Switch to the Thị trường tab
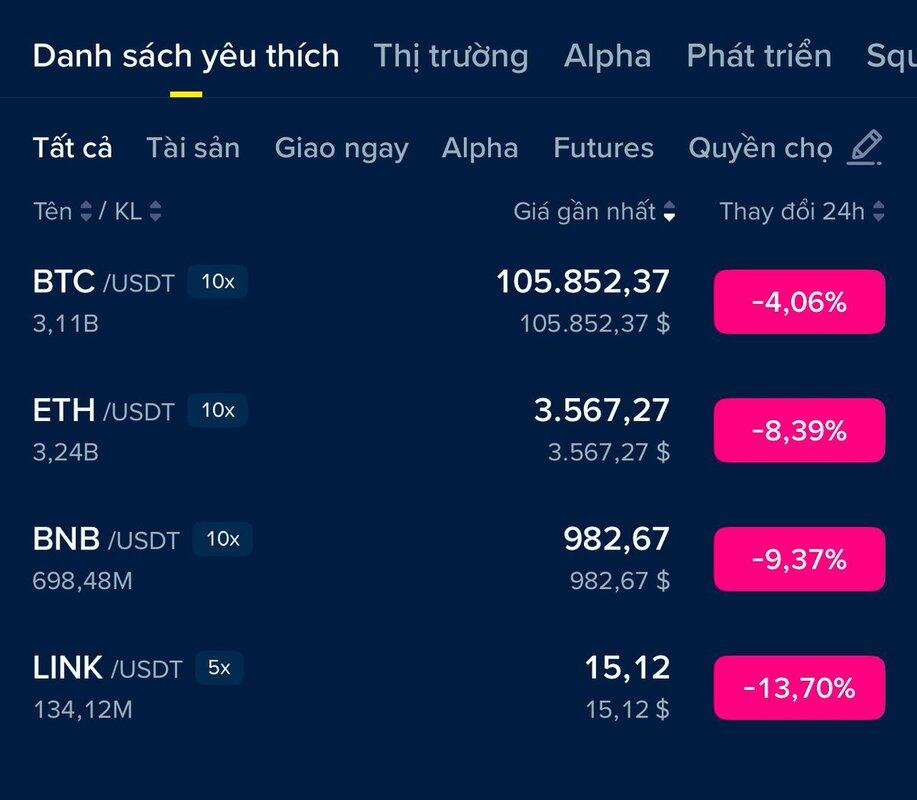Viewport: 917px width, 800px height. tap(451, 56)
